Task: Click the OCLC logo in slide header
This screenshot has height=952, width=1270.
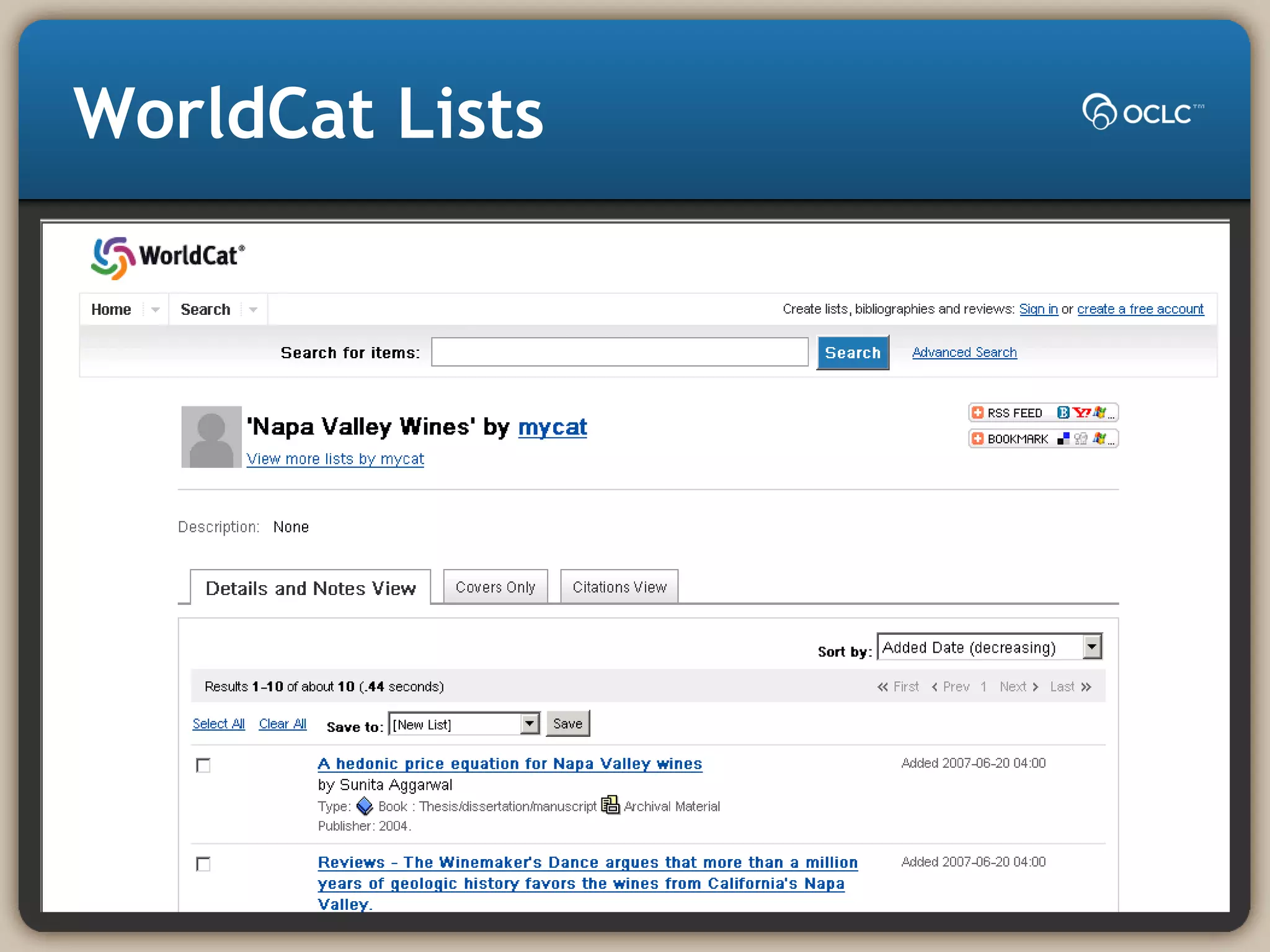Action: [x=1143, y=112]
